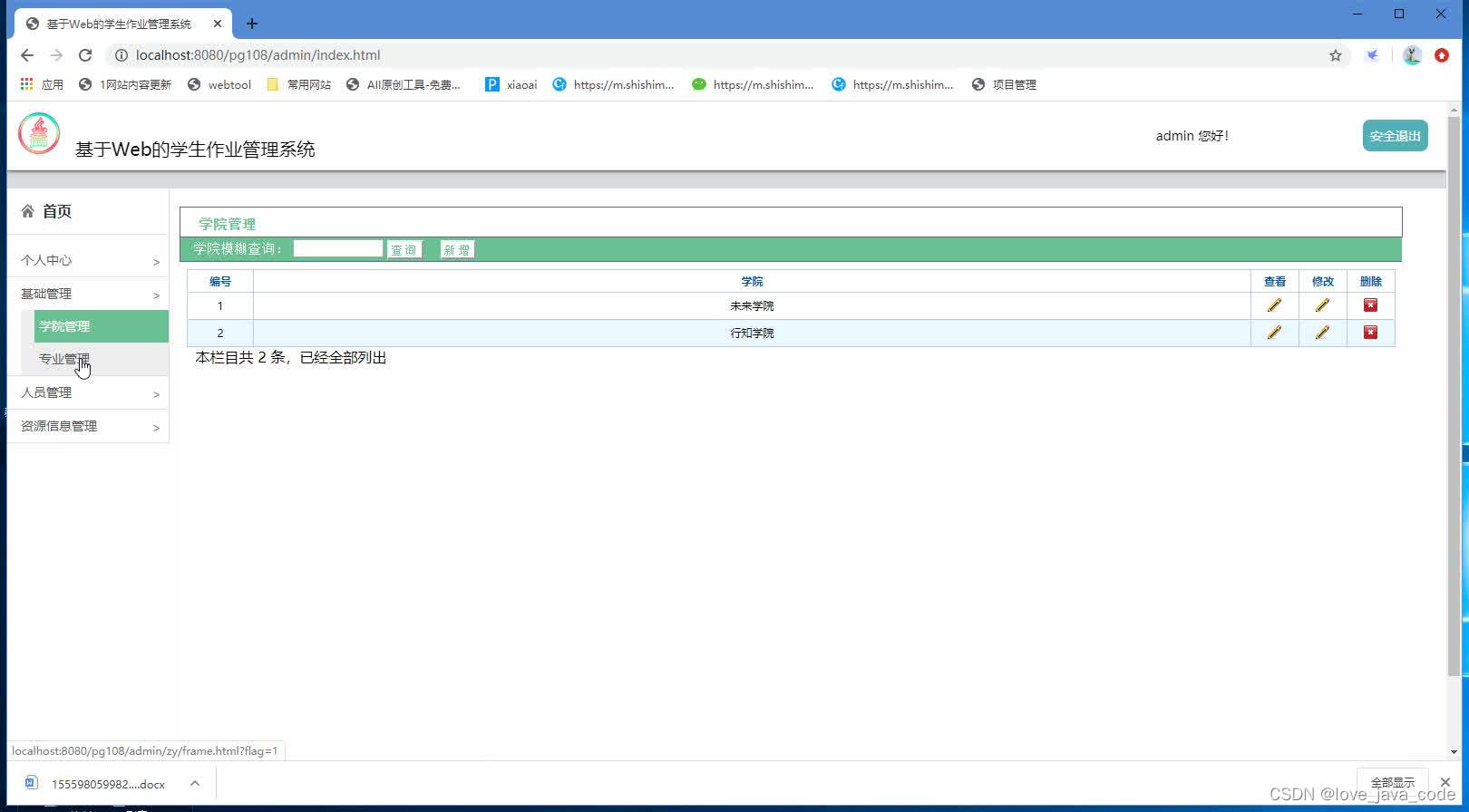The width and height of the screenshot is (1469, 812).
Task: Delete the 行知学院 row with red icon
Action: pyautogui.click(x=1370, y=333)
